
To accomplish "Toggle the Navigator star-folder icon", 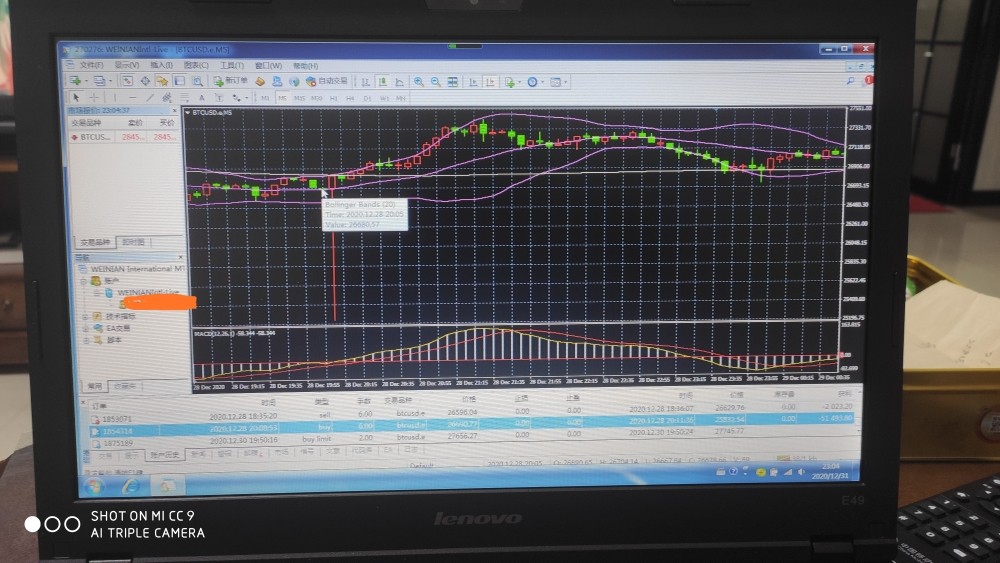I will [162, 81].
